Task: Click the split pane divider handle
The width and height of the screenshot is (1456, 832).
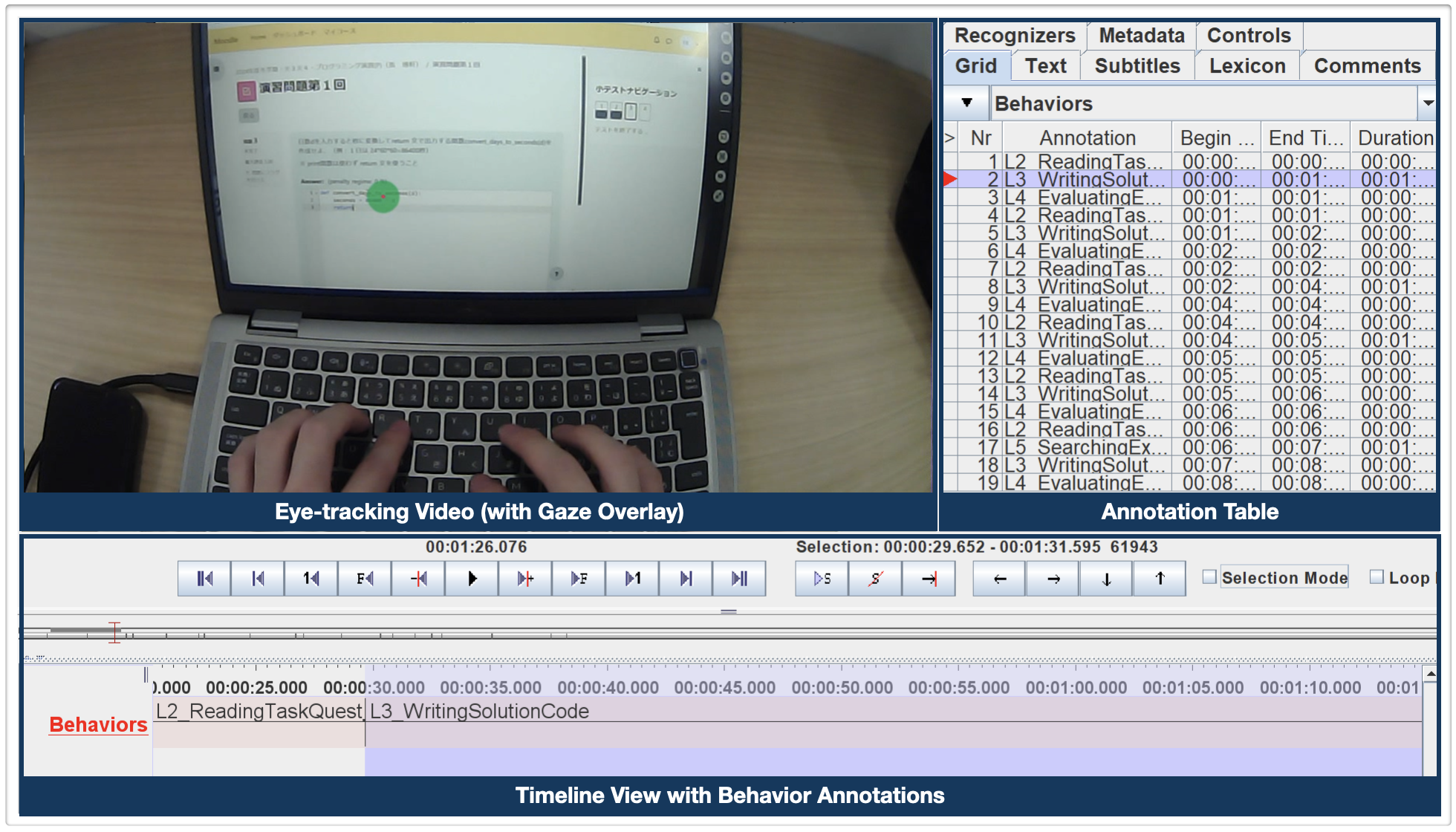Action: point(729,611)
